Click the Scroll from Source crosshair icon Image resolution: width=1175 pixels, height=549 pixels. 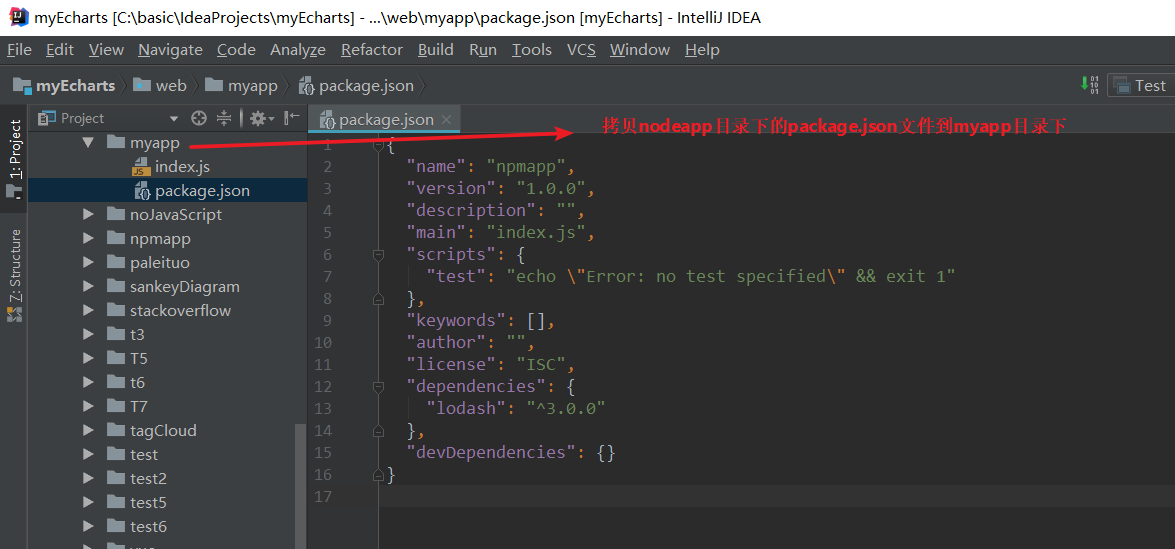pyautogui.click(x=199, y=118)
